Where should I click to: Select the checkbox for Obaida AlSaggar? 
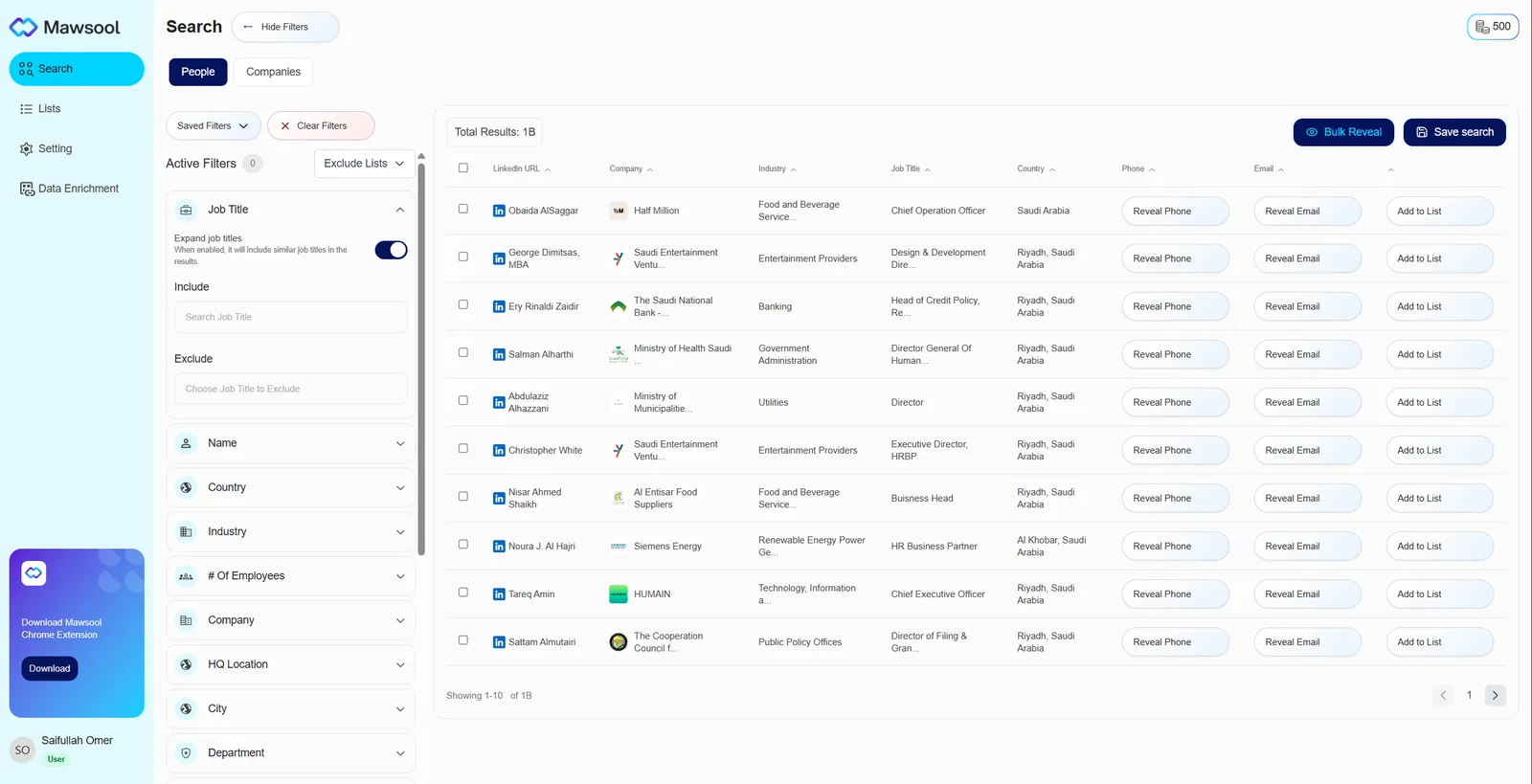tap(463, 209)
